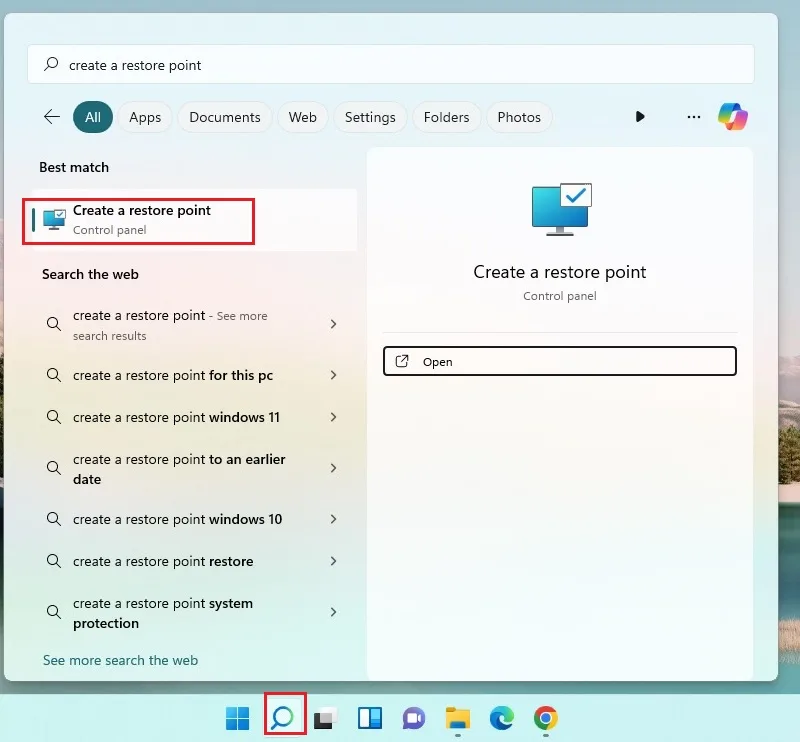Expand chevron for 'See more search results'

point(333,324)
